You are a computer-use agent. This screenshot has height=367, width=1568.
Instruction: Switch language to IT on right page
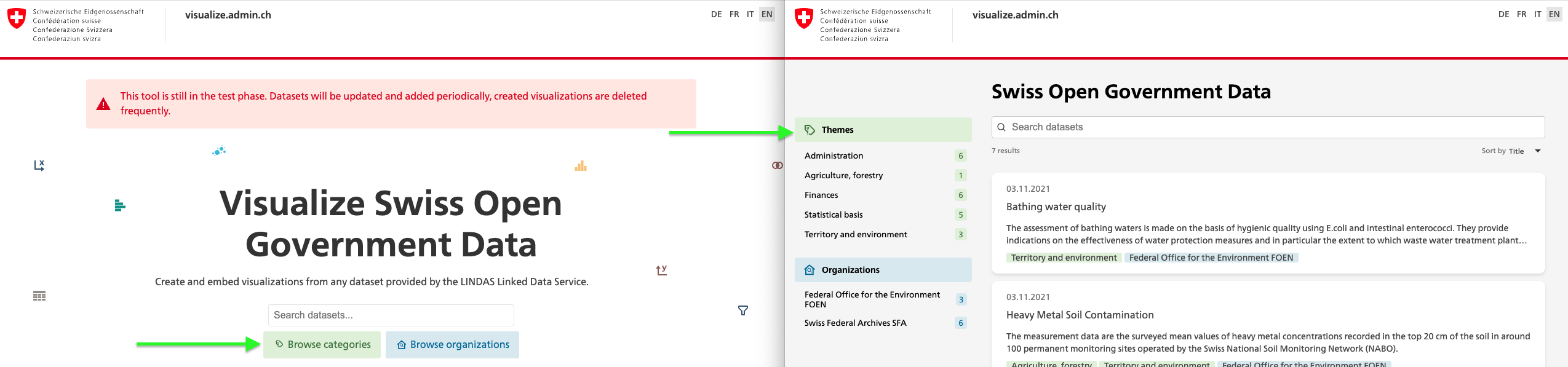click(1537, 14)
